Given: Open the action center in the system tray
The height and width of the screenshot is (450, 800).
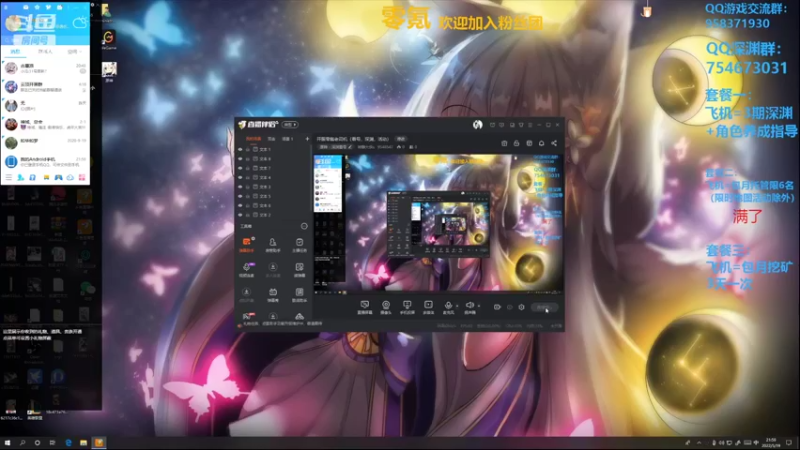Looking at the screenshot, I should pos(790,443).
